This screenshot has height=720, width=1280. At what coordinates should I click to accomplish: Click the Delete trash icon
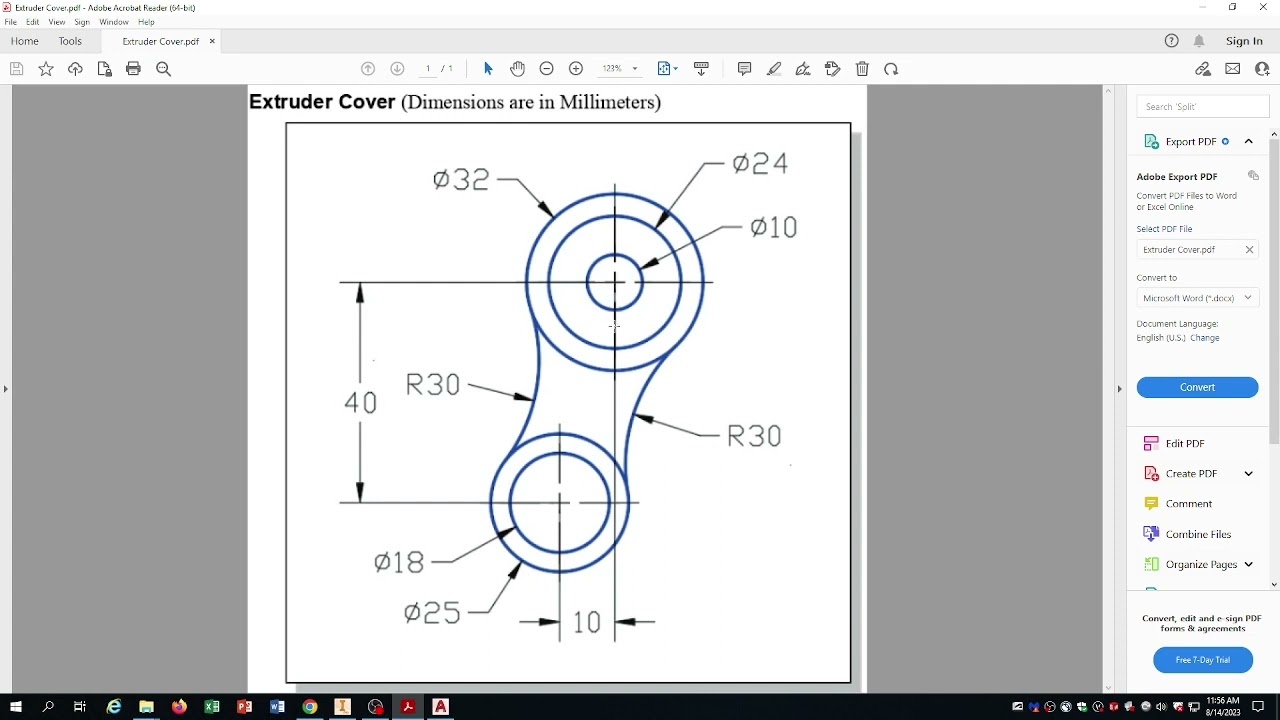coord(862,69)
